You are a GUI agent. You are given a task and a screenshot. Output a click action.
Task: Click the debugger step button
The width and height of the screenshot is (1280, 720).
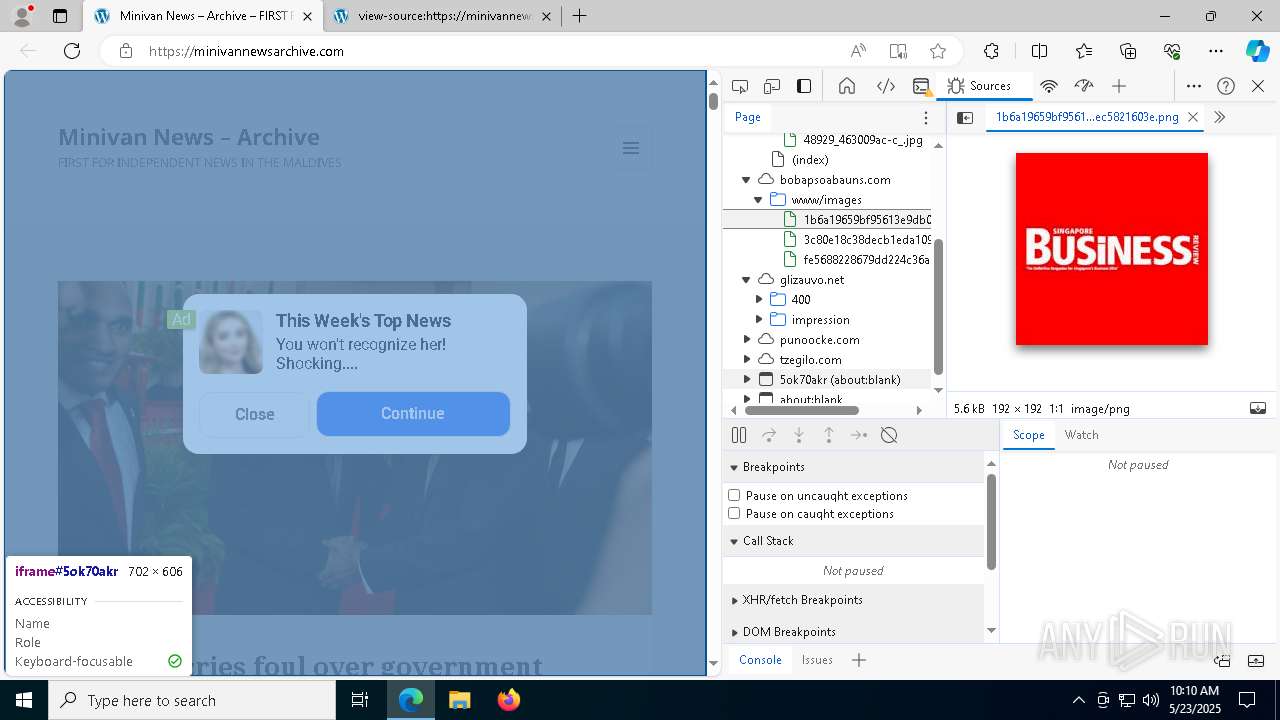pos(859,435)
